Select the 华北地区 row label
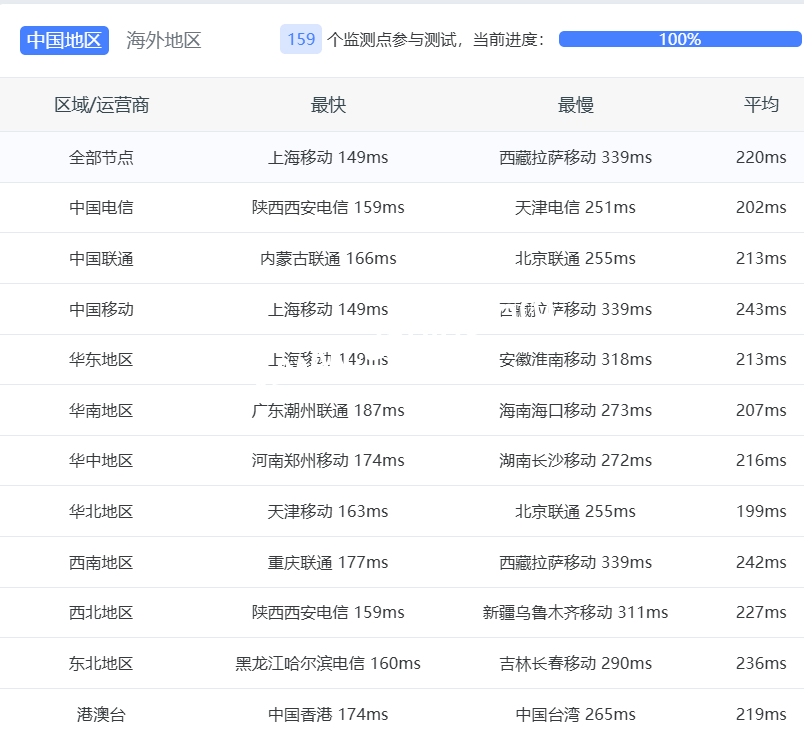The image size is (804, 739). click(x=101, y=512)
